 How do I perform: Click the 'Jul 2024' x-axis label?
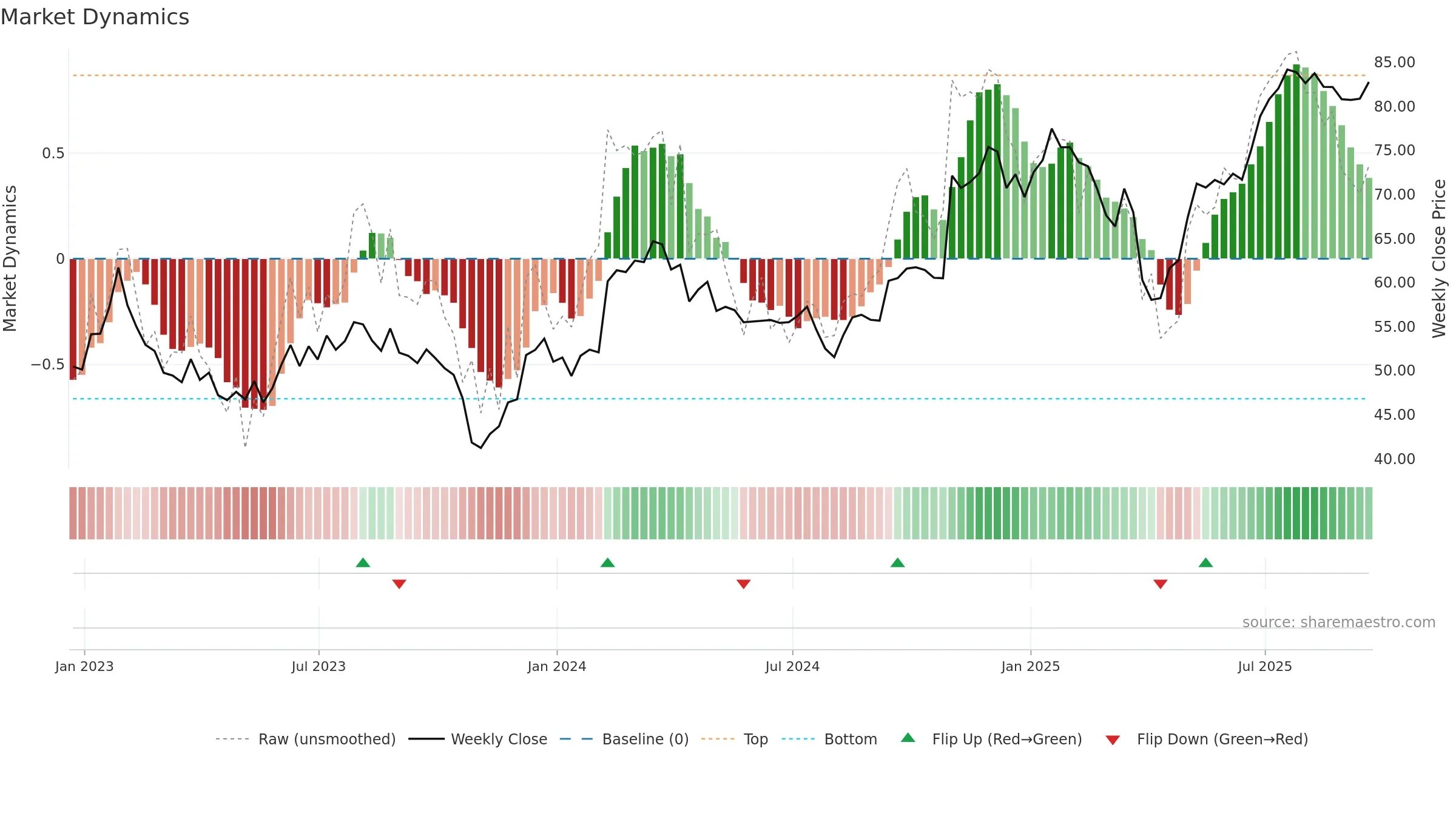pyautogui.click(x=792, y=666)
